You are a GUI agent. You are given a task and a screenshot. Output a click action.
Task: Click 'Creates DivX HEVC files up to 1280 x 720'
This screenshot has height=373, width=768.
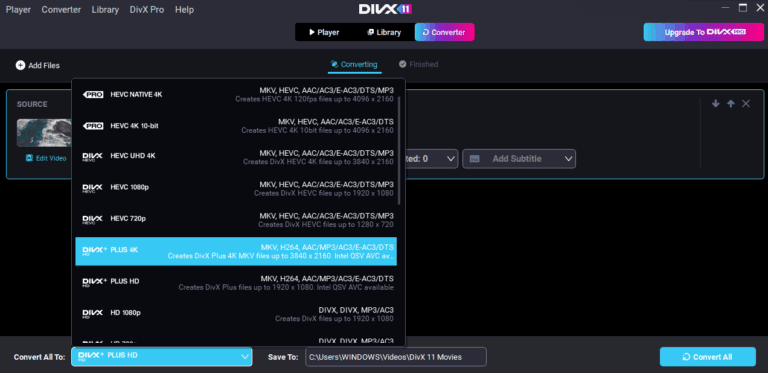click(x=326, y=225)
